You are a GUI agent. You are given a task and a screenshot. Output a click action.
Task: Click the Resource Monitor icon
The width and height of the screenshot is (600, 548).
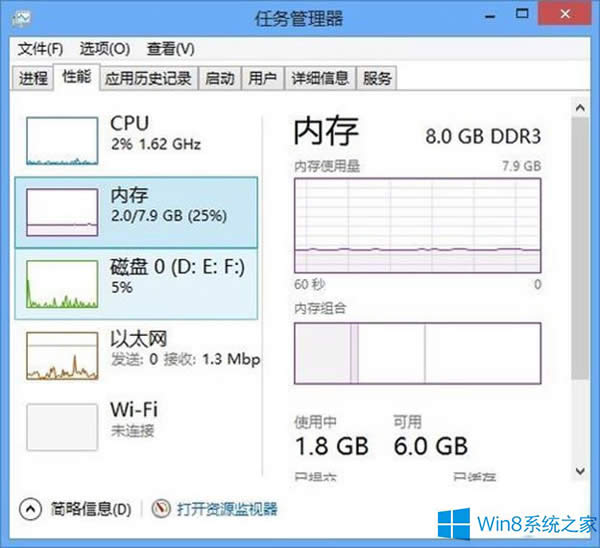click(x=162, y=508)
